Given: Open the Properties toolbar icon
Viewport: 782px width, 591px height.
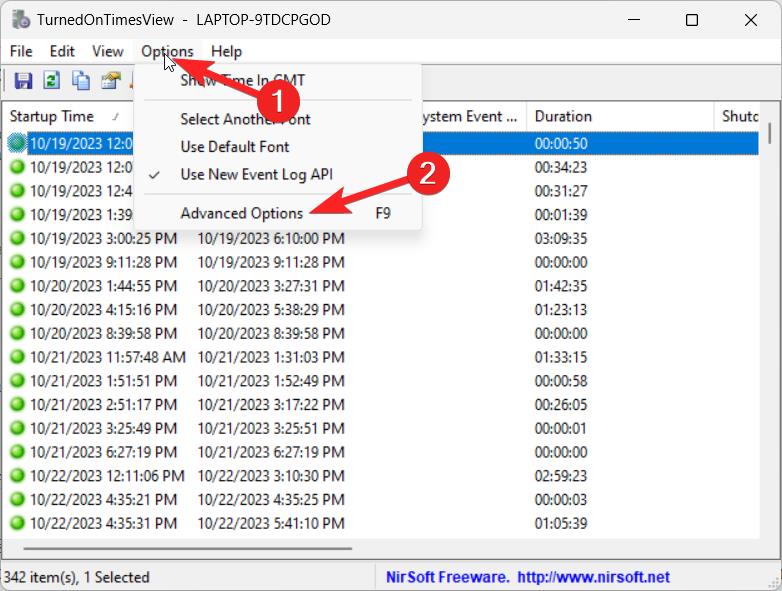Looking at the screenshot, I should (111, 80).
